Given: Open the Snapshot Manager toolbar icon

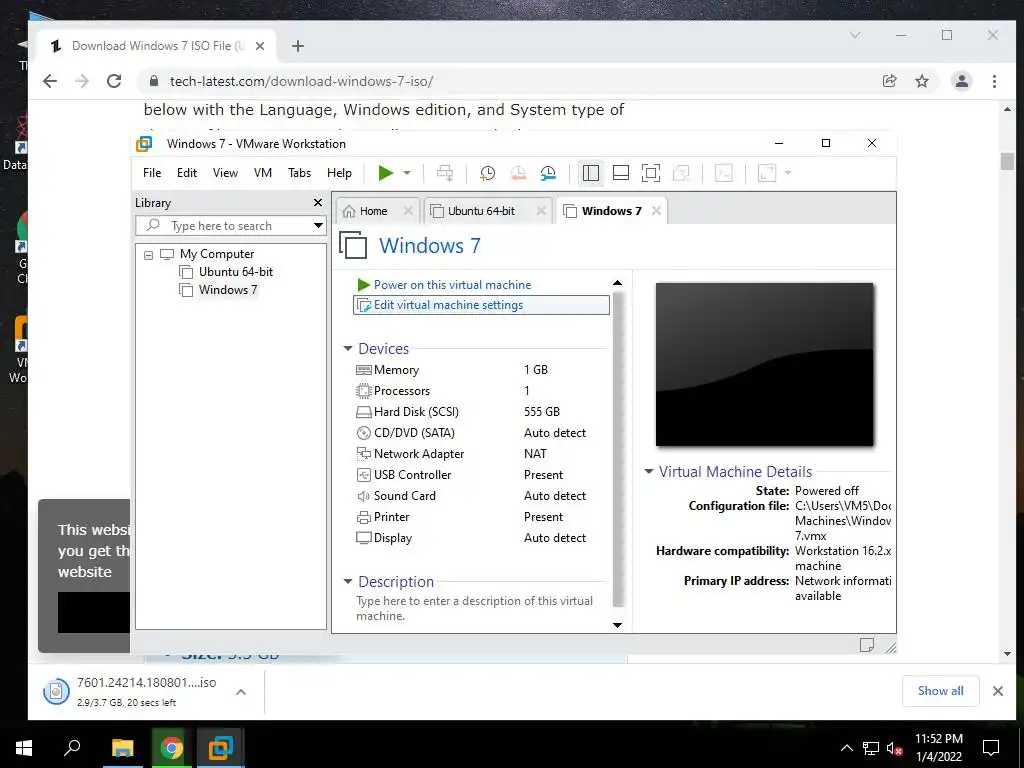Looking at the screenshot, I should pyautogui.click(x=548, y=173).
